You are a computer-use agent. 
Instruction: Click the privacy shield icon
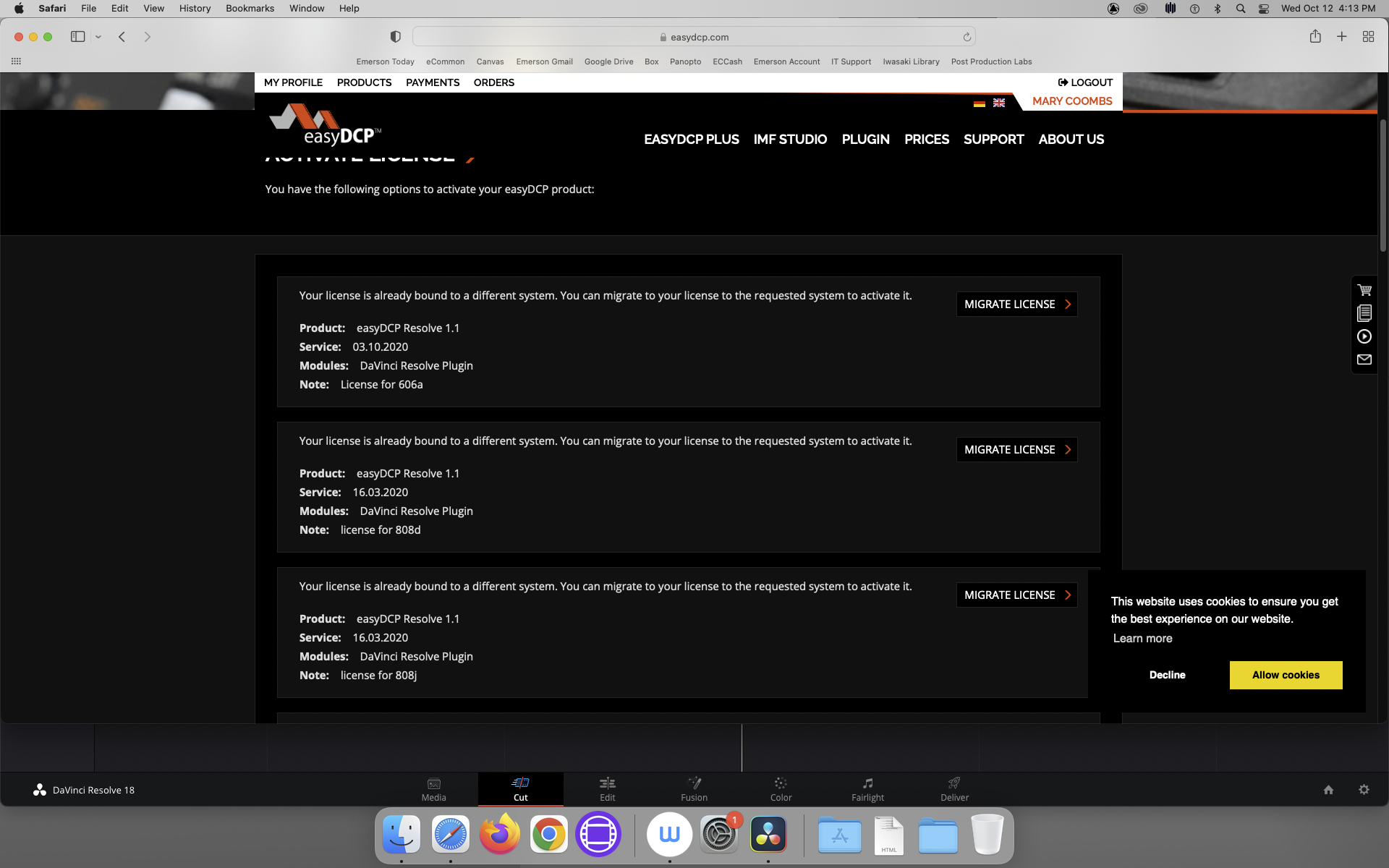[396, 37]
